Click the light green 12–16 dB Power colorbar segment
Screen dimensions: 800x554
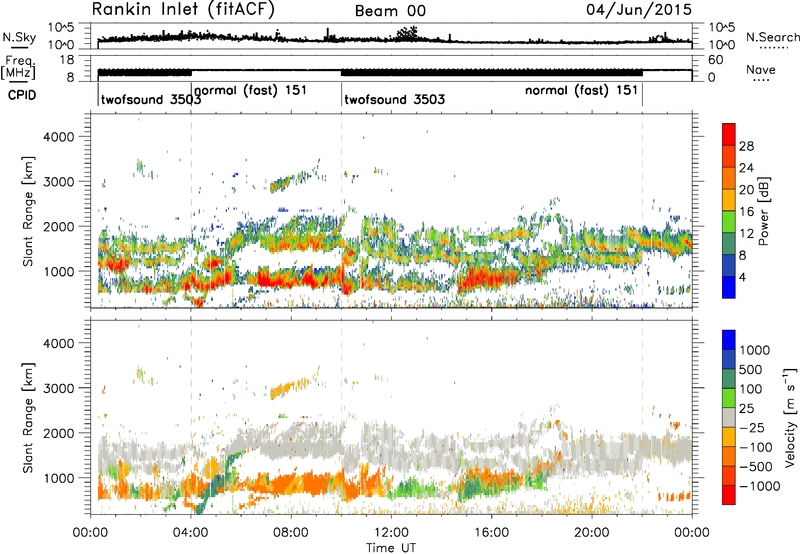pyautogui.click(x=729, y=222)
